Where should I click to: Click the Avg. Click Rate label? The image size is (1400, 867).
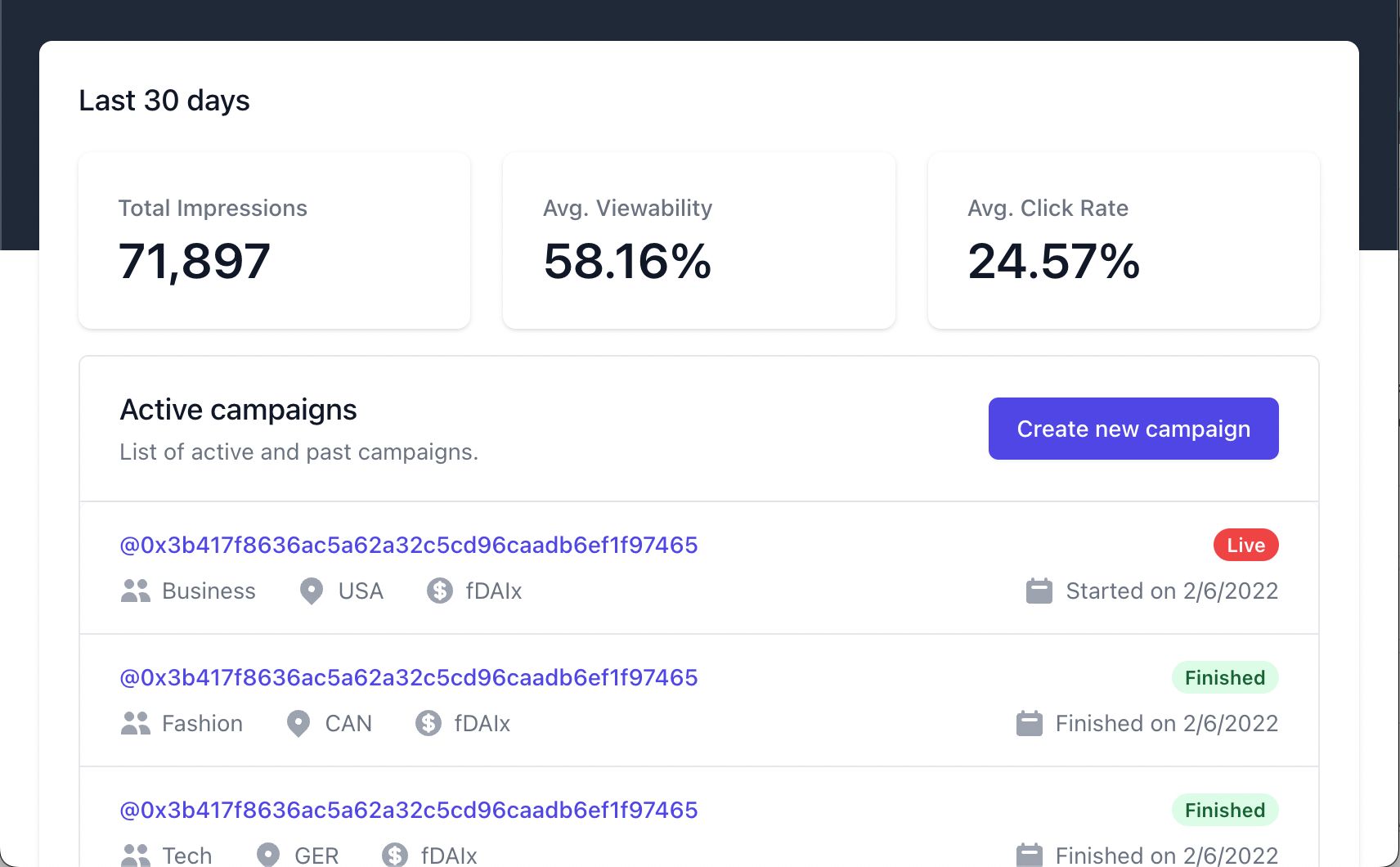pyautogui.click(x=1048, y=208)
